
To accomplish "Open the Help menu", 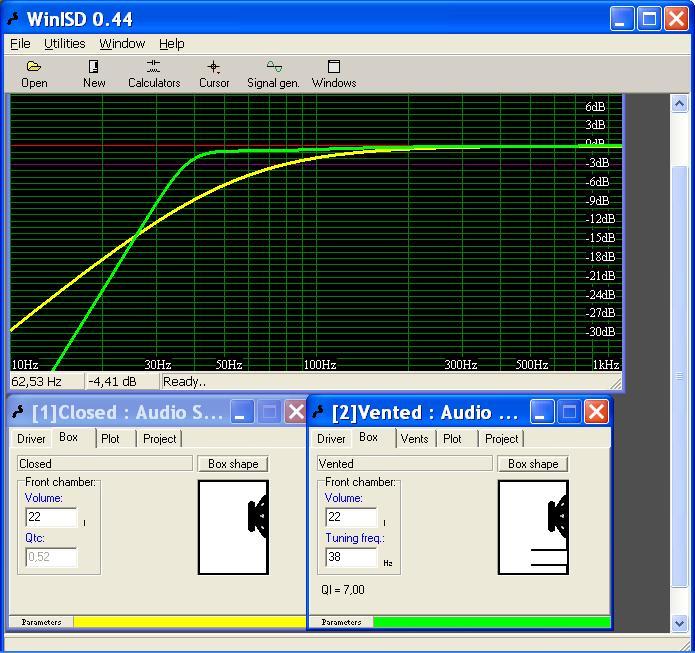I will 172,44.
